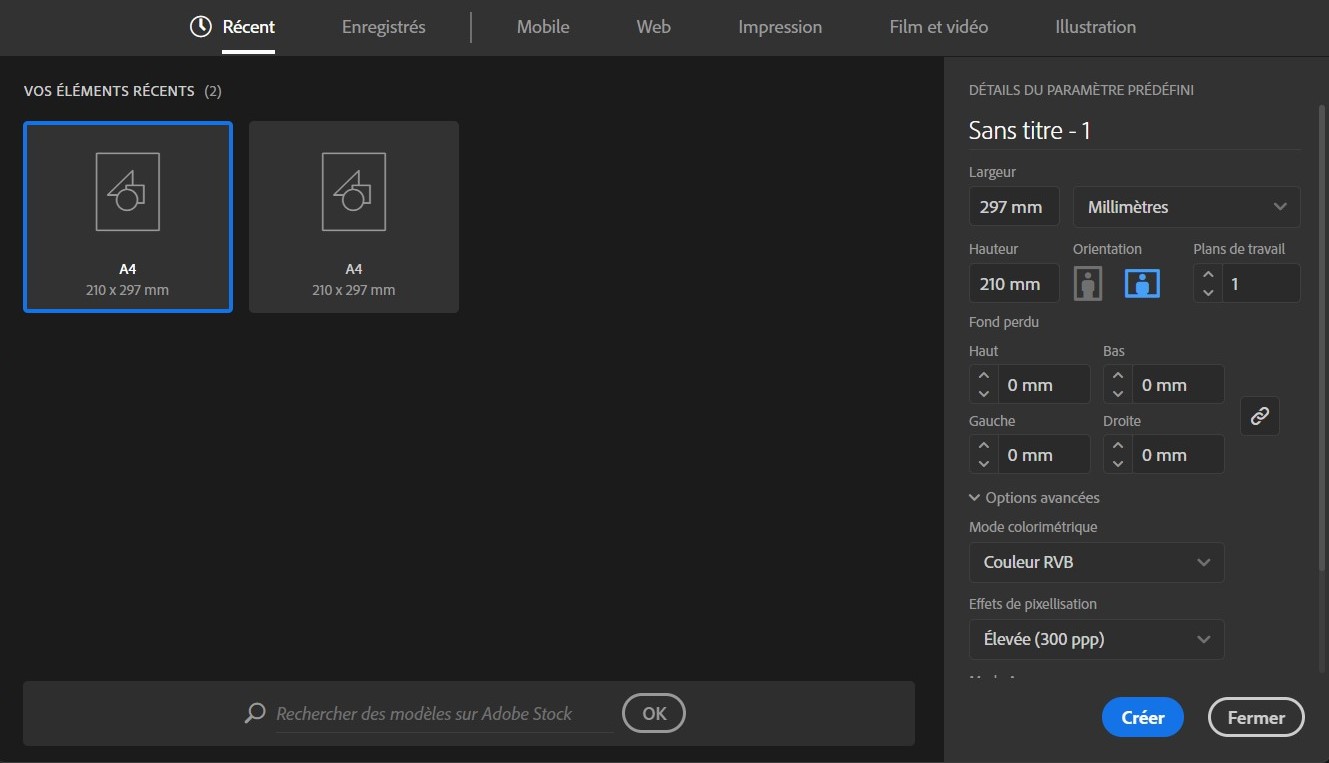1329x763 pixels.
Task: Open the Film et vidéo tab
Action: [x=939, y=27]
